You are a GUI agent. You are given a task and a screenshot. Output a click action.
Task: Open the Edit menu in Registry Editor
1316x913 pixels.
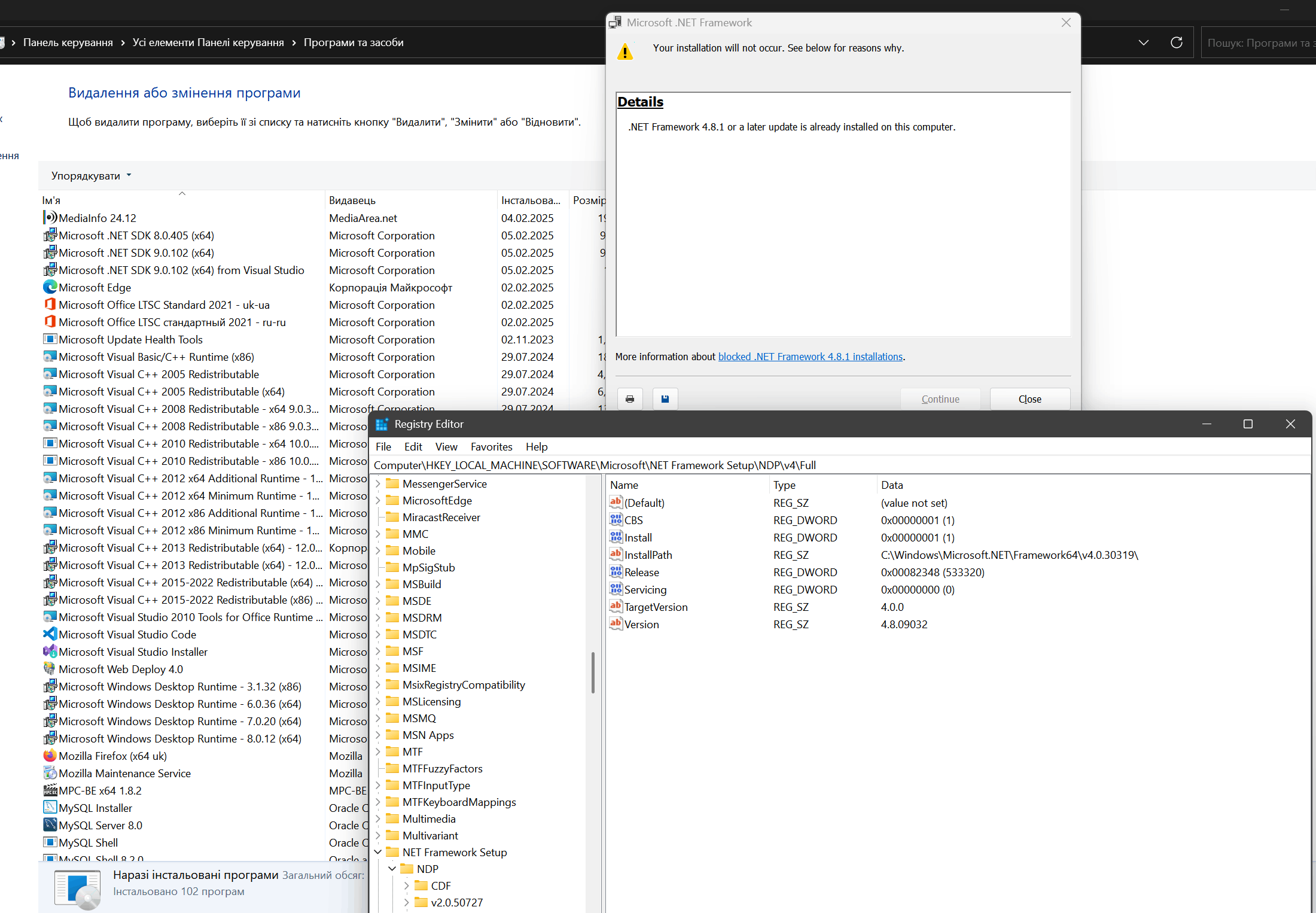pyautogui.click(x=413, y=447)
